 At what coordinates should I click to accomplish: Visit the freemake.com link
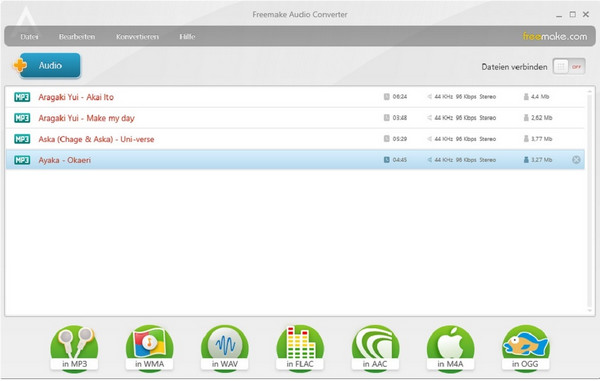click(x=554, y=36)
